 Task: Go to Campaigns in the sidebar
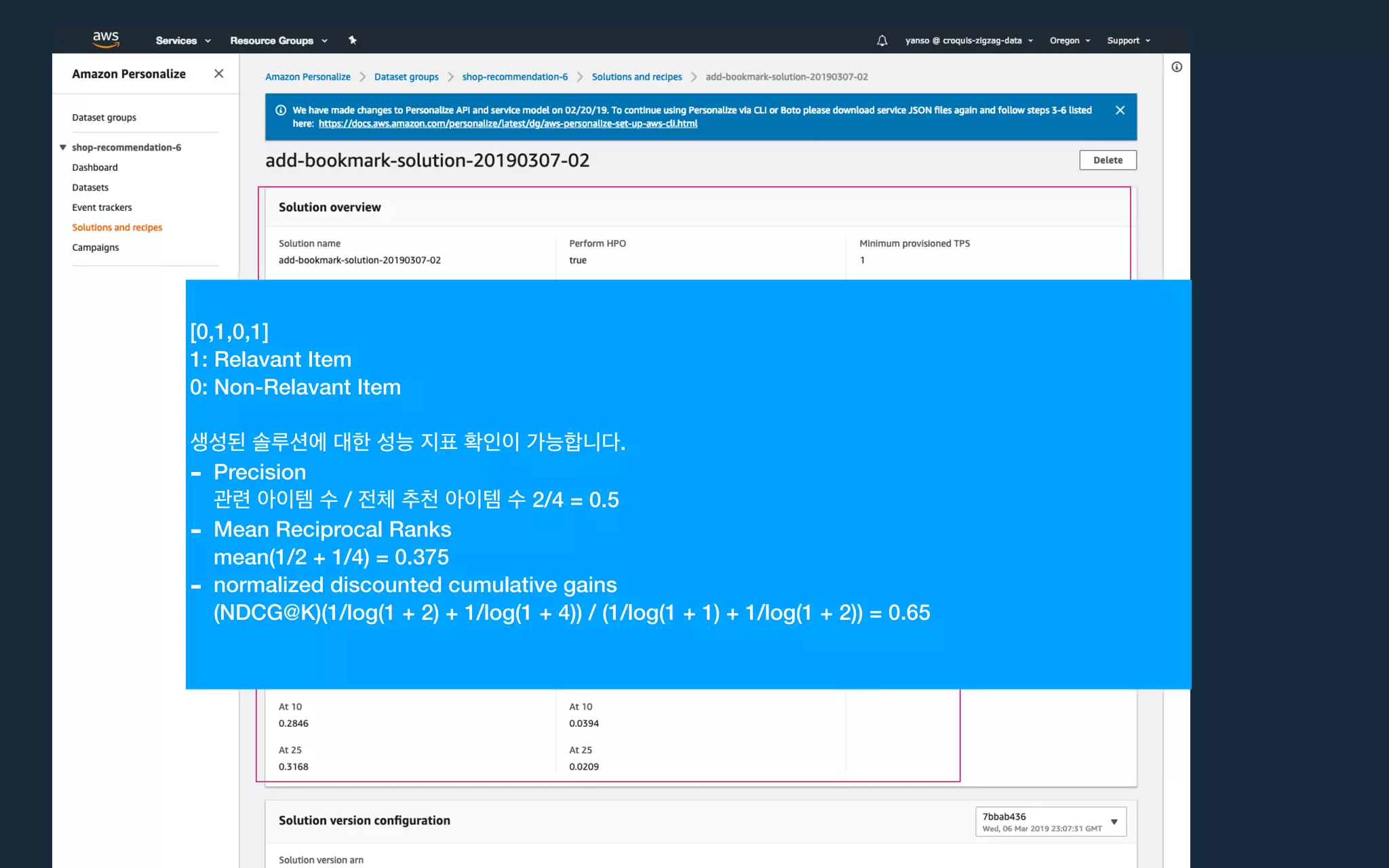click(96, 248)
